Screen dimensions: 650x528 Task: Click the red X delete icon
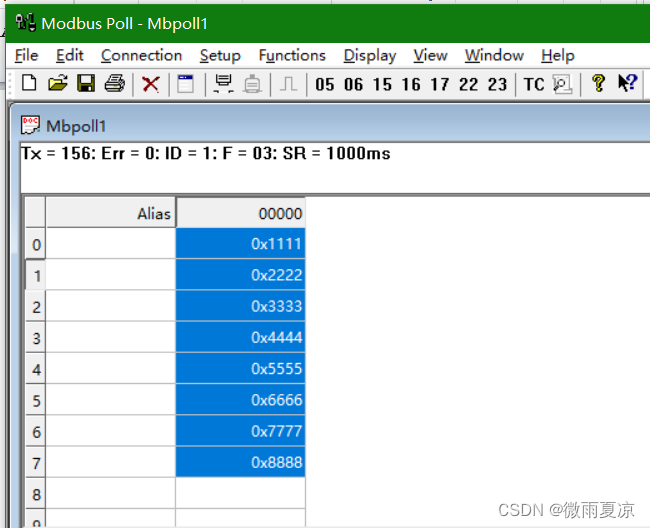click(150, 84)
